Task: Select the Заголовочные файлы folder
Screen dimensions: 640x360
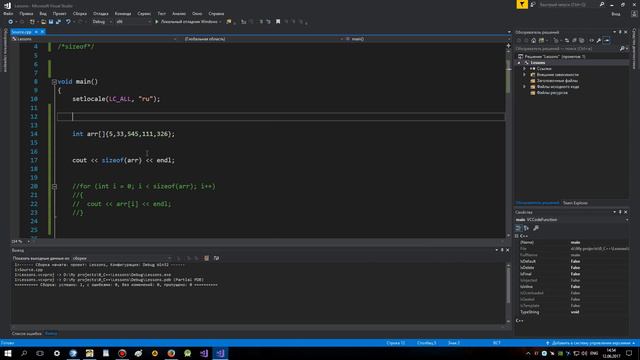Action: pos(556,81)
